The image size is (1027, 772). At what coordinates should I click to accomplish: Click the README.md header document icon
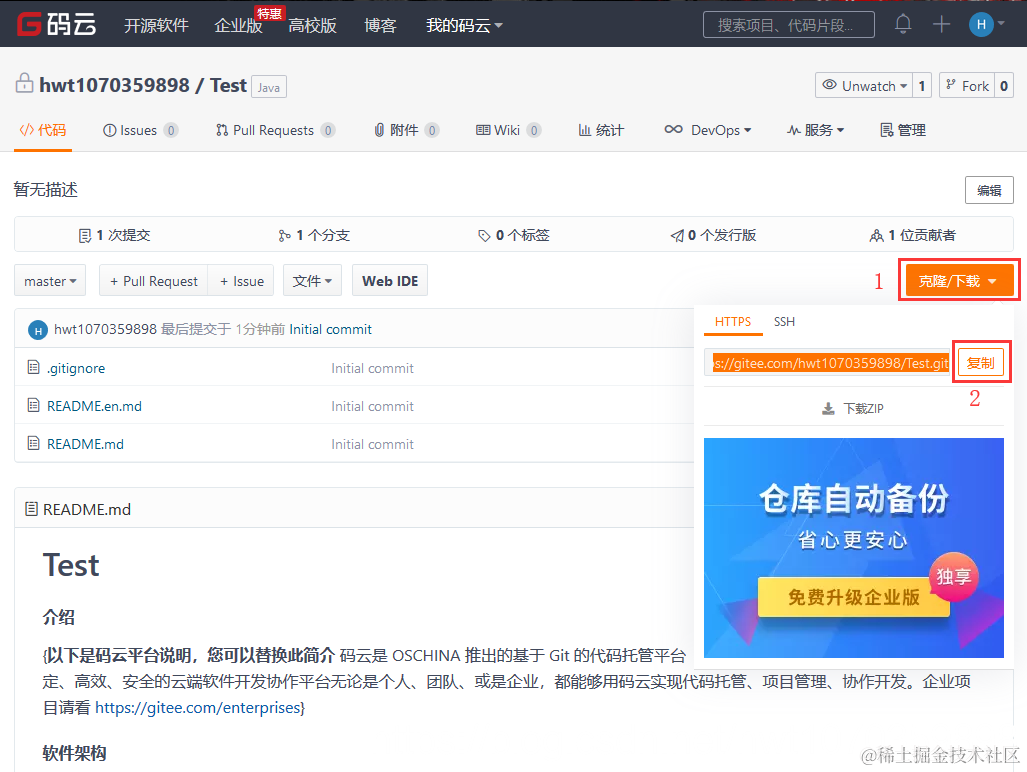coord(31,509)
